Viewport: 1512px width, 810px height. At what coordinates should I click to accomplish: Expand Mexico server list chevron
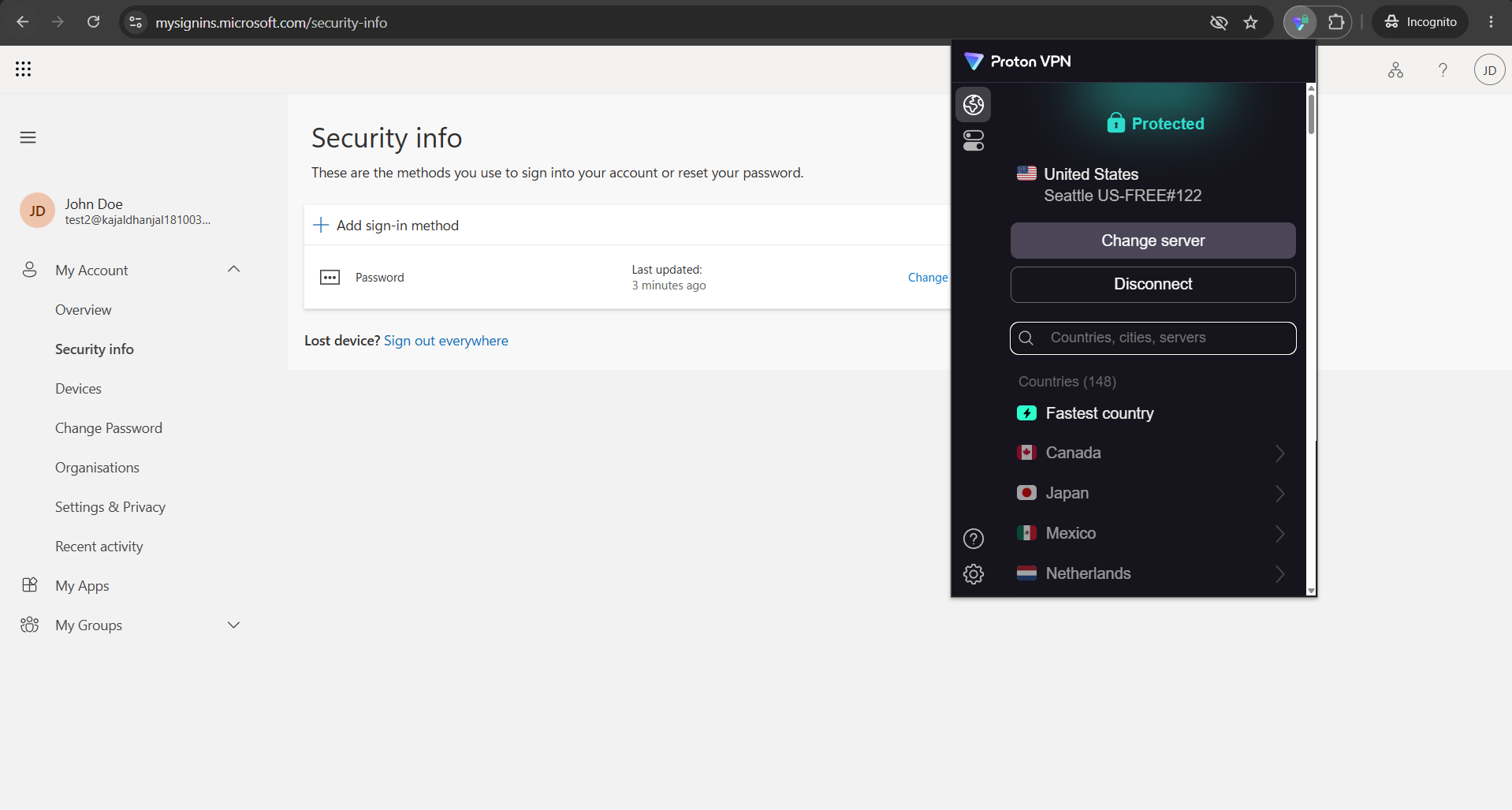[1279, 534]
